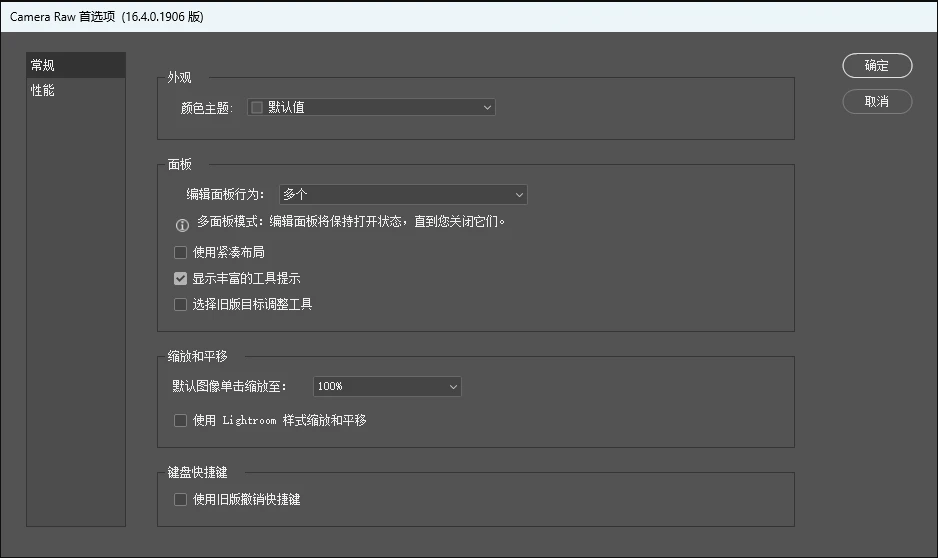Open the 默认图像单击缩放至 dropdown
Screen dimensions: 938x558
click(x=387, y=386)
